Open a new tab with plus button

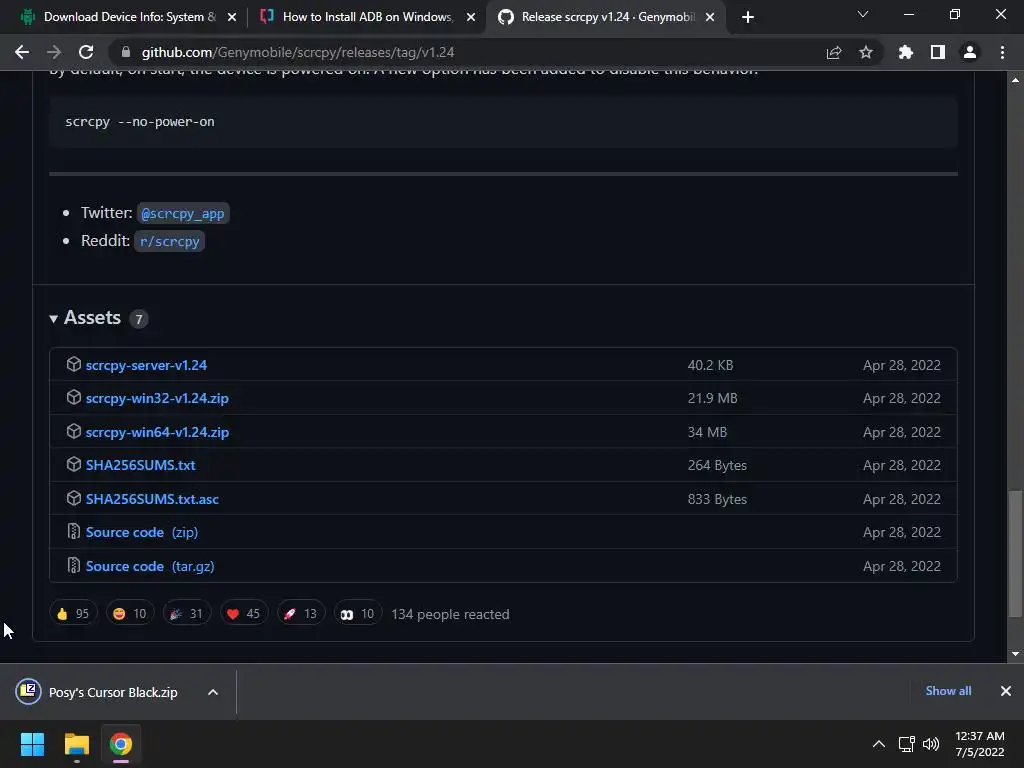tap(748, 17)
